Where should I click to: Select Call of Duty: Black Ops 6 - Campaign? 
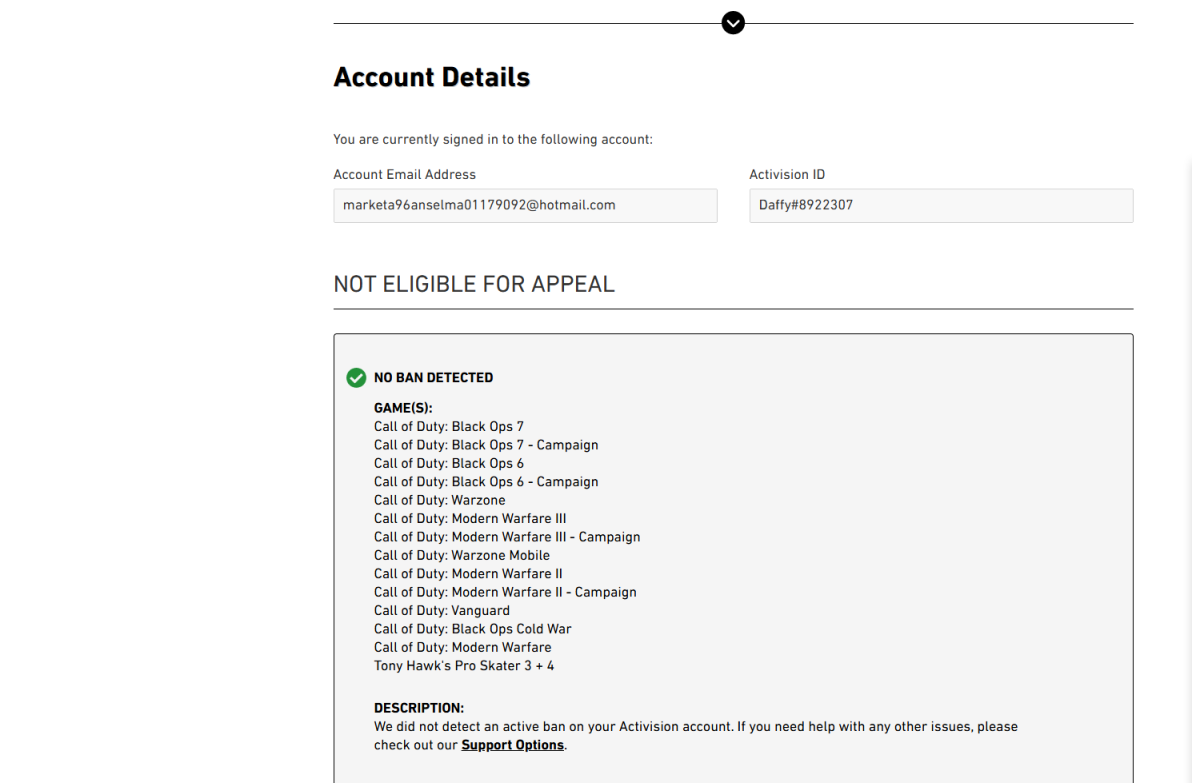[x=486, y=482]
